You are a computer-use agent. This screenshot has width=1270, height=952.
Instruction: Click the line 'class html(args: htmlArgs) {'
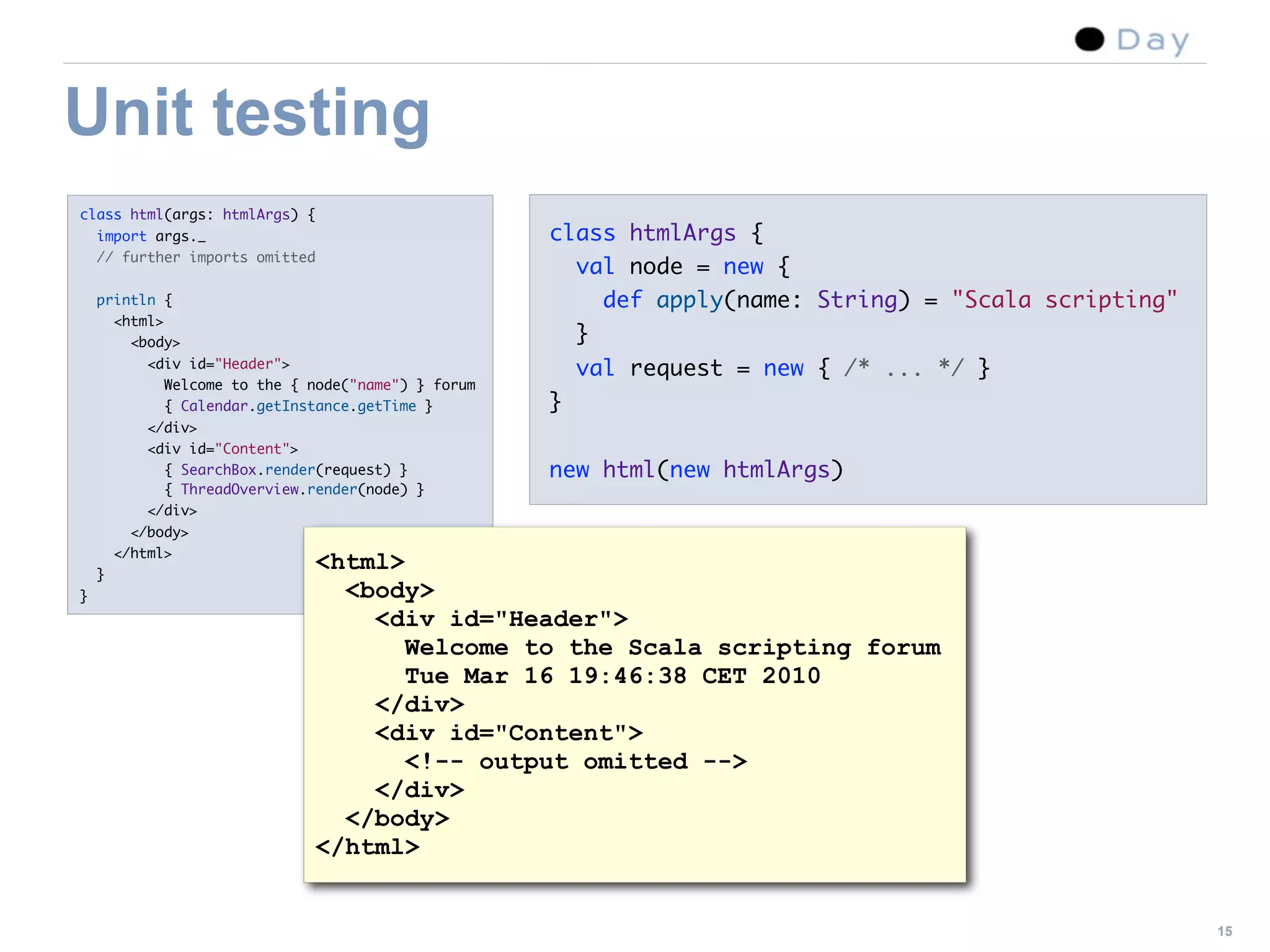198,215
